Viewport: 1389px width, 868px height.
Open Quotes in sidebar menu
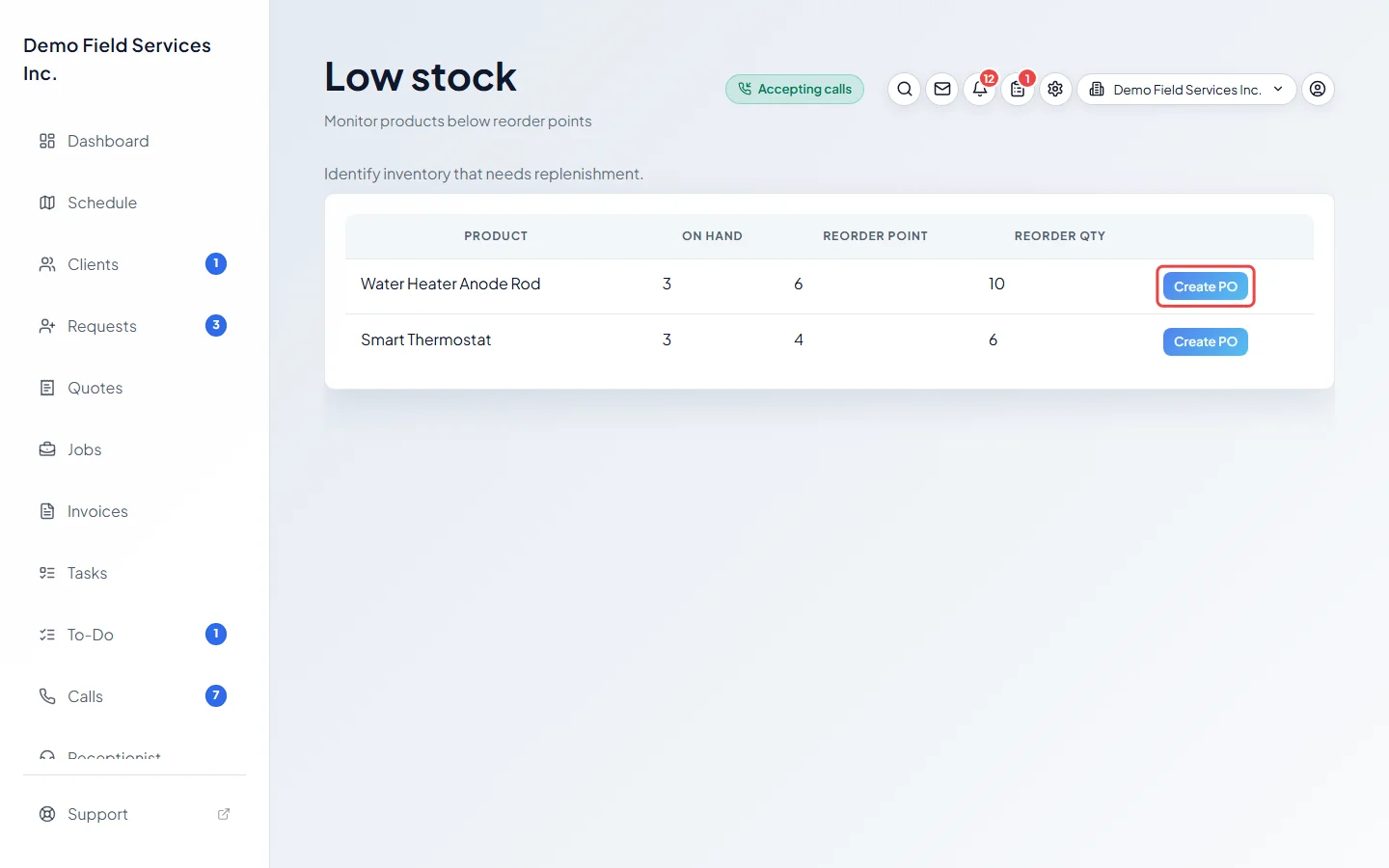[135, 388]
